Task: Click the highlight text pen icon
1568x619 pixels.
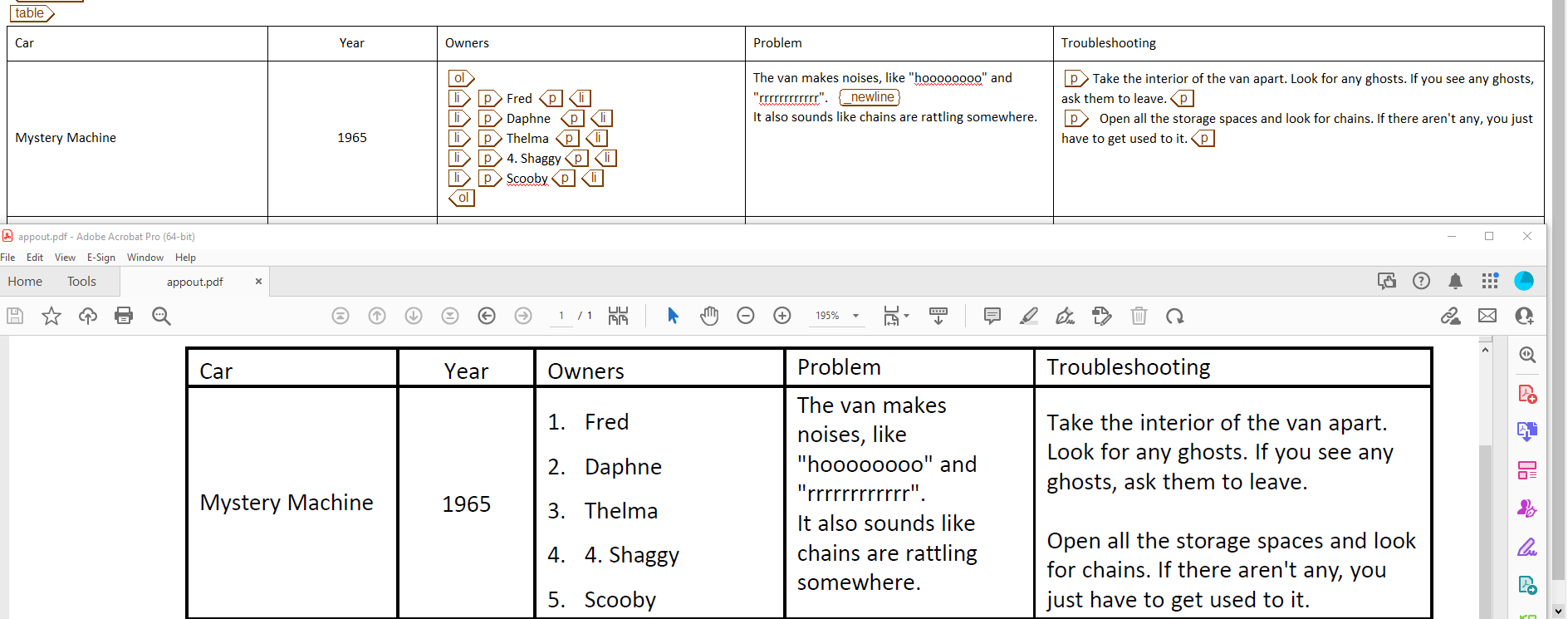Action: coord(1029,316)
